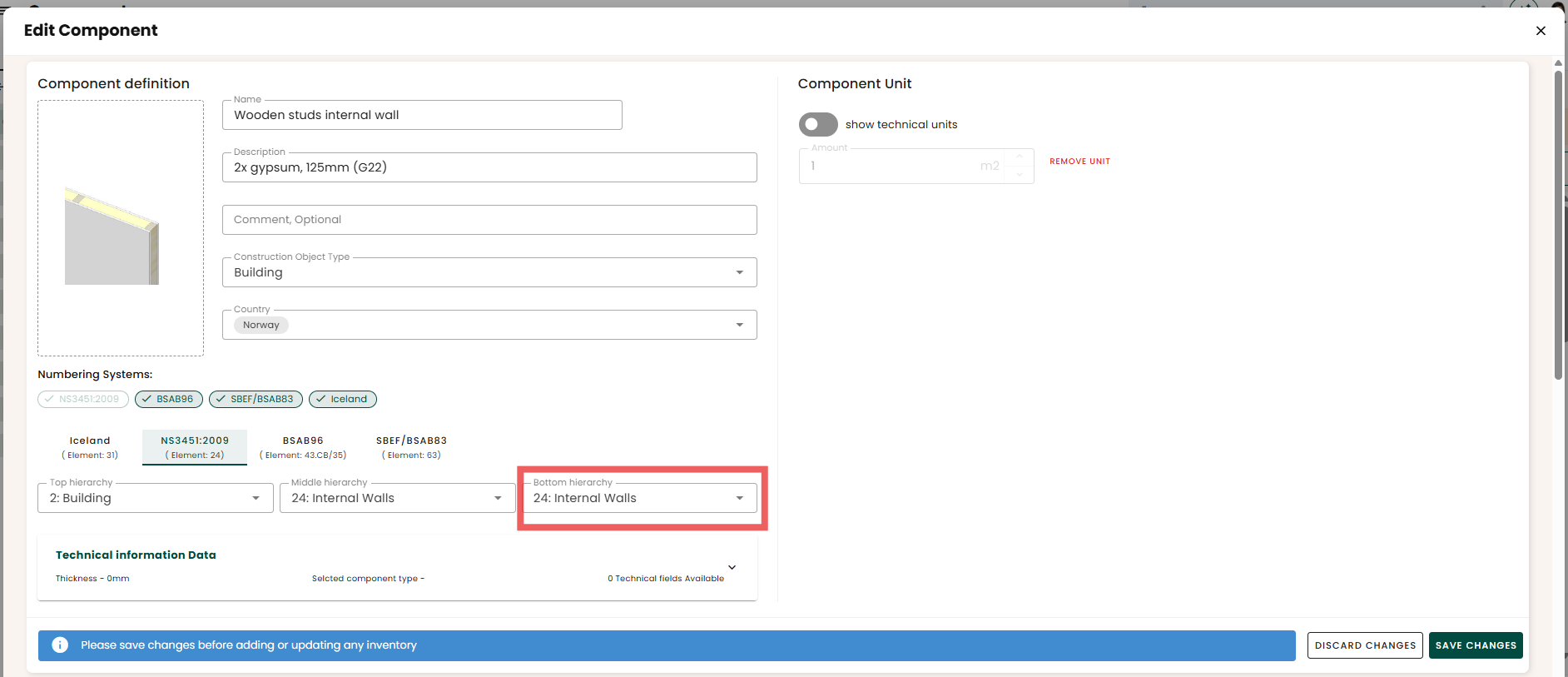Click the Save Changes button
This screenshot has width=1568, height=677.
[x=1476, y=645]
